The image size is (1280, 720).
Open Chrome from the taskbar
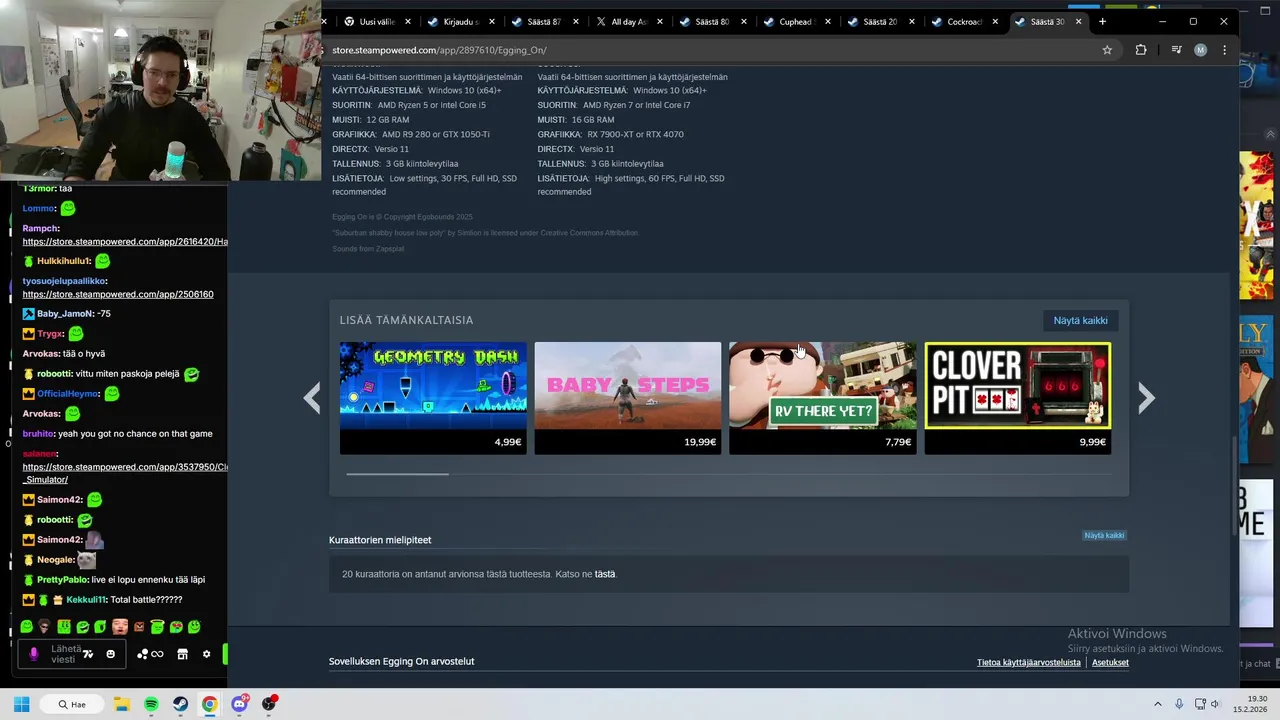coord(209,704)
